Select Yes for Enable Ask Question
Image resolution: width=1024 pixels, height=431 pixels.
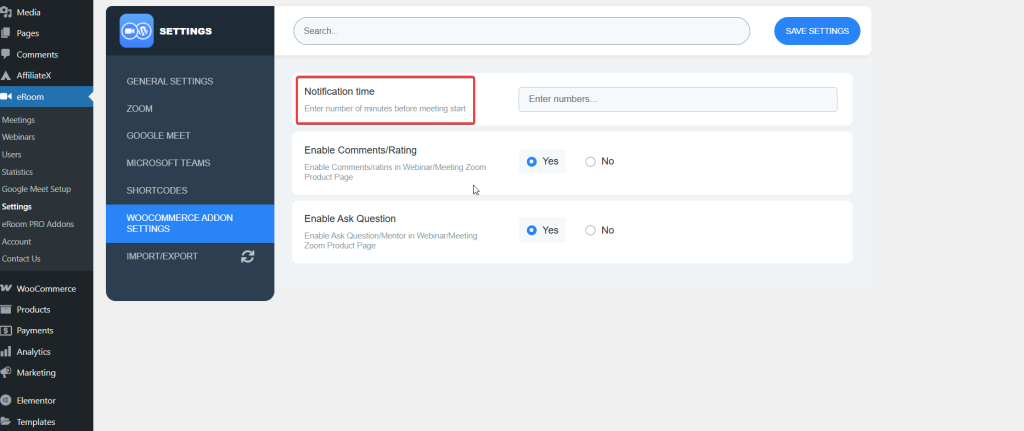coord(542,230)
